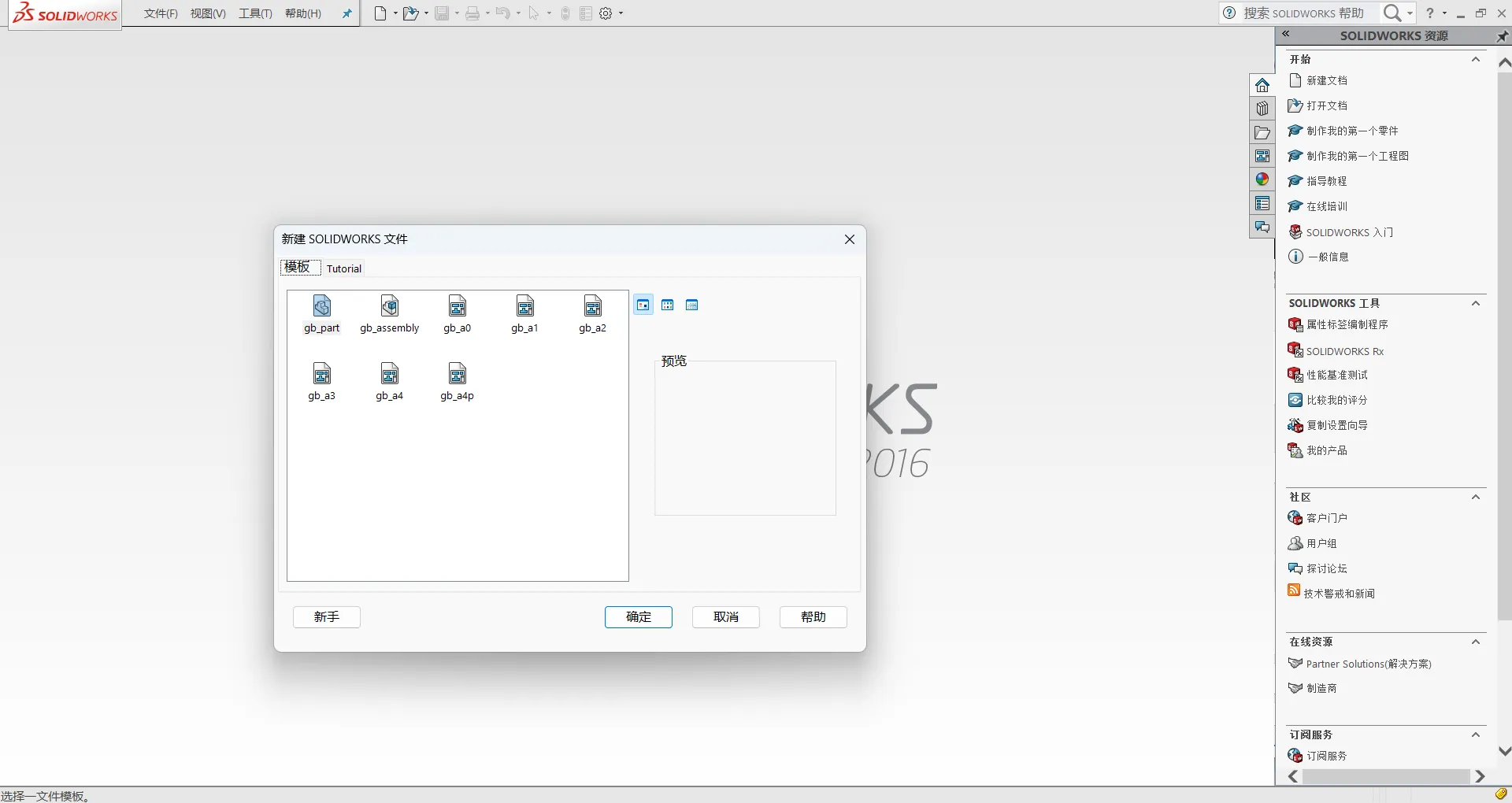Open the help menu dropdown arrow

tap(1444, 13)
